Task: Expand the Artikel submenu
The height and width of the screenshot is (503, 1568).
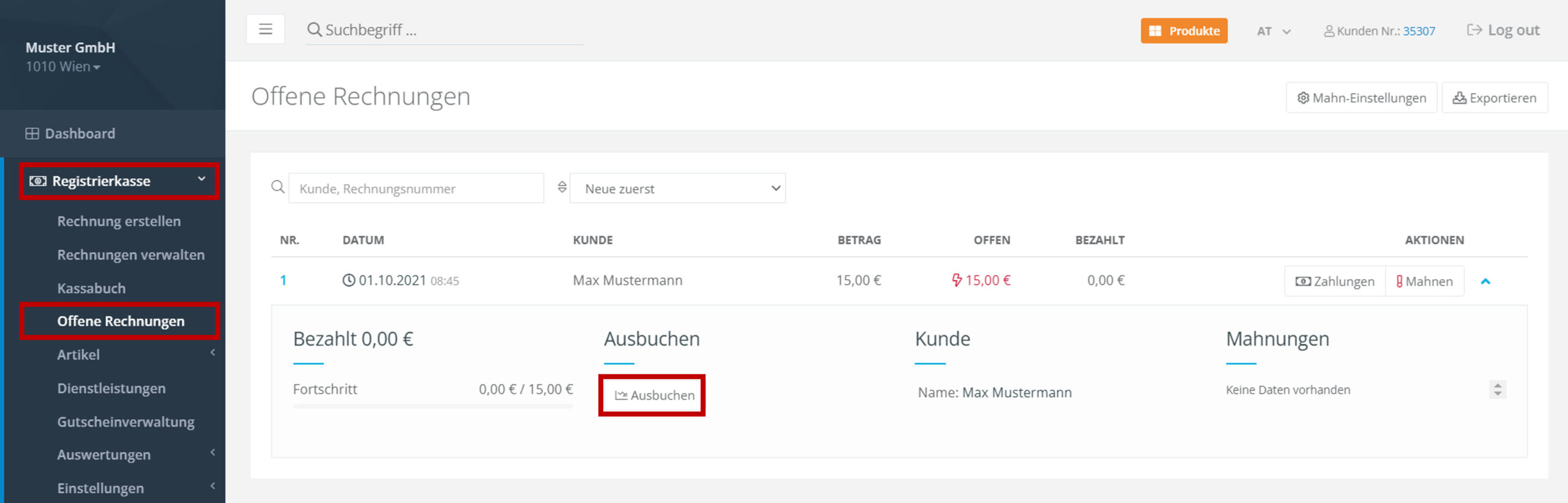Action: point(135,354)
